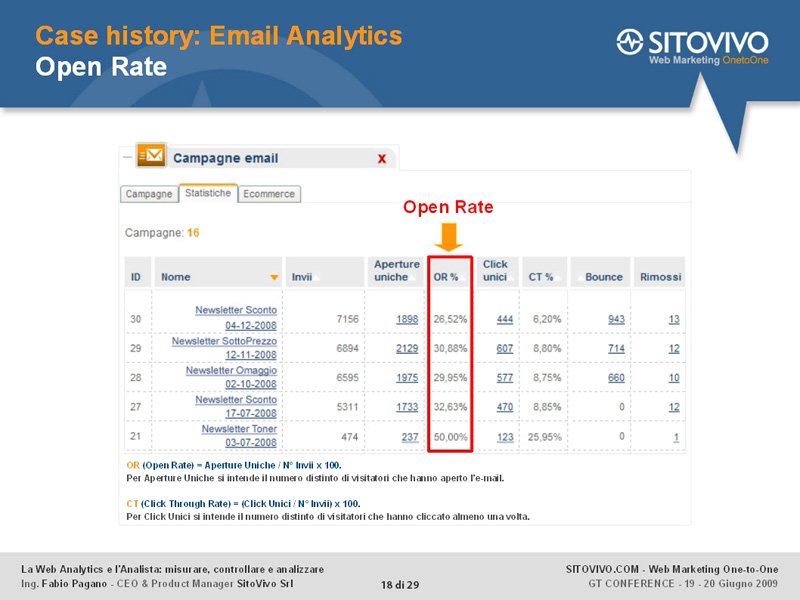Click bounce value 660
Image resolution: width=800 pixels, height=600 pixels.
616,378
